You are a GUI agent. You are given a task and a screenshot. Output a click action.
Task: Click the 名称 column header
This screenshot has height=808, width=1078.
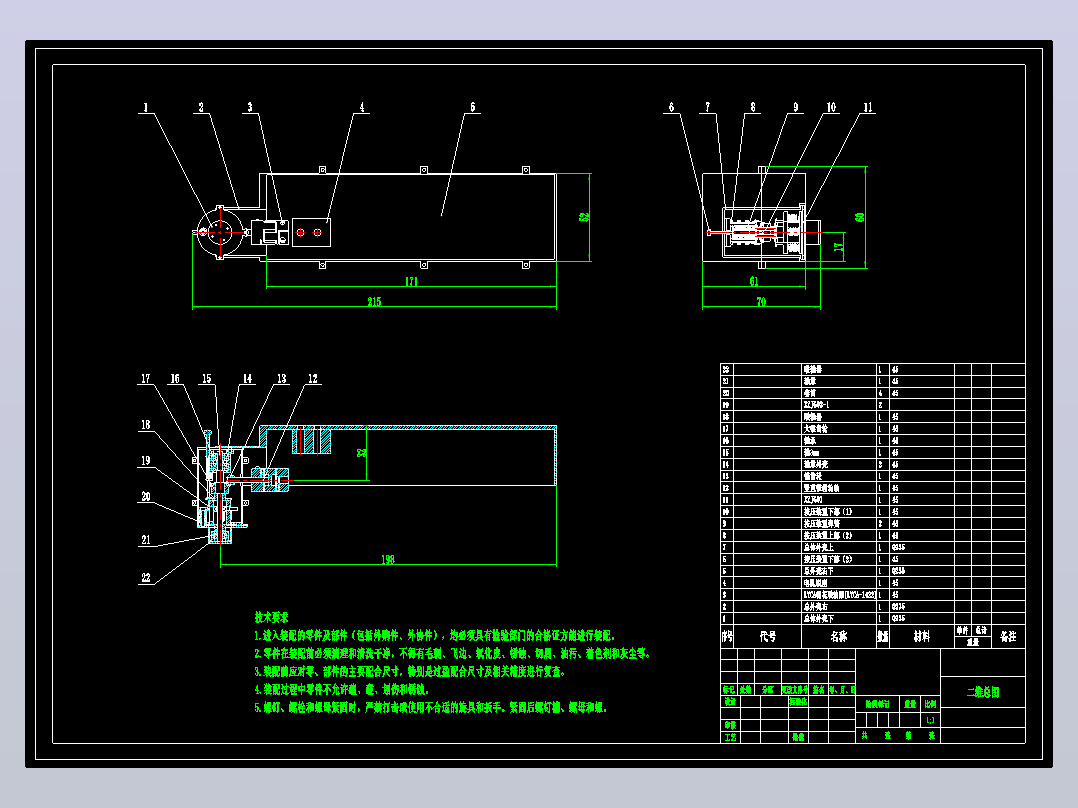click(839, 637)
